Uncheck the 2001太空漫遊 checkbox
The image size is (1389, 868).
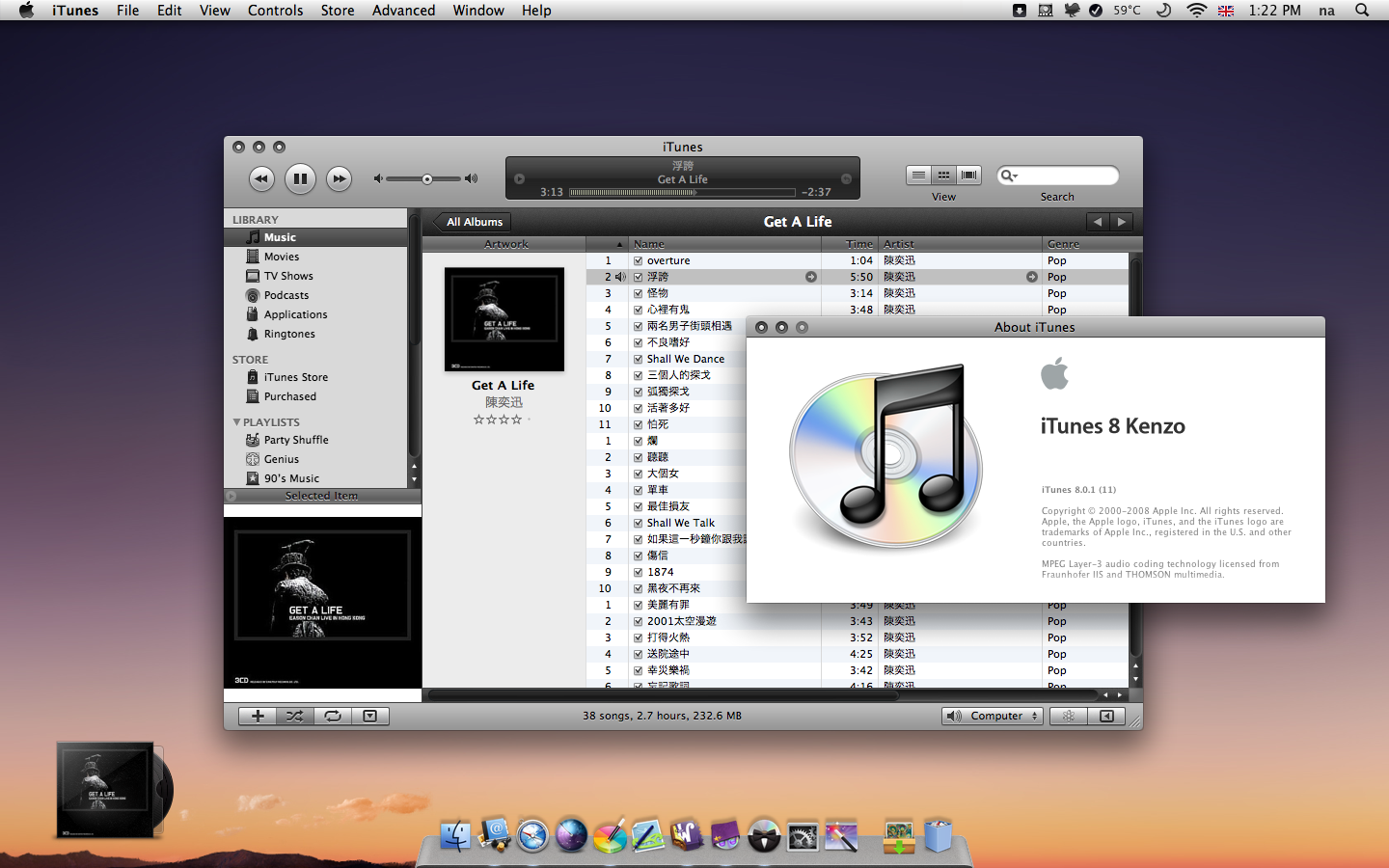point(638,621)
